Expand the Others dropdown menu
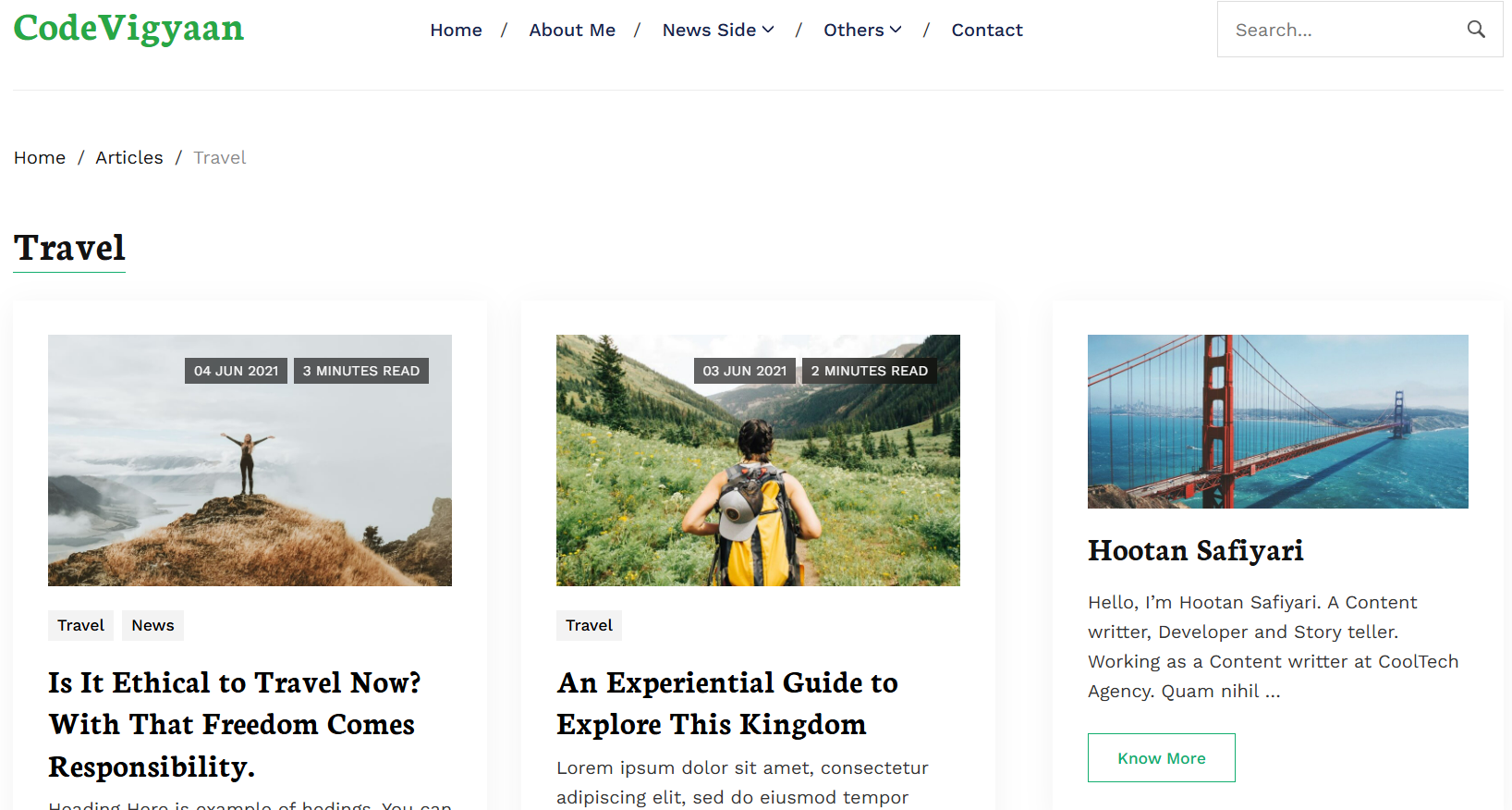Viewport: 1512px width, 810px height. pyautogui.click(x=861, y=31)
